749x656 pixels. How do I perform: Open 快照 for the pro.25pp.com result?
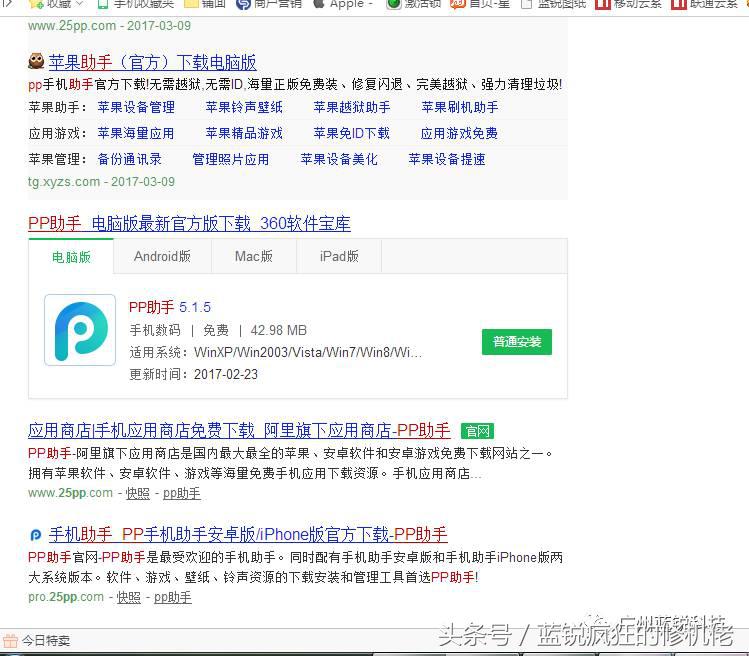click(x=129, y=598)
